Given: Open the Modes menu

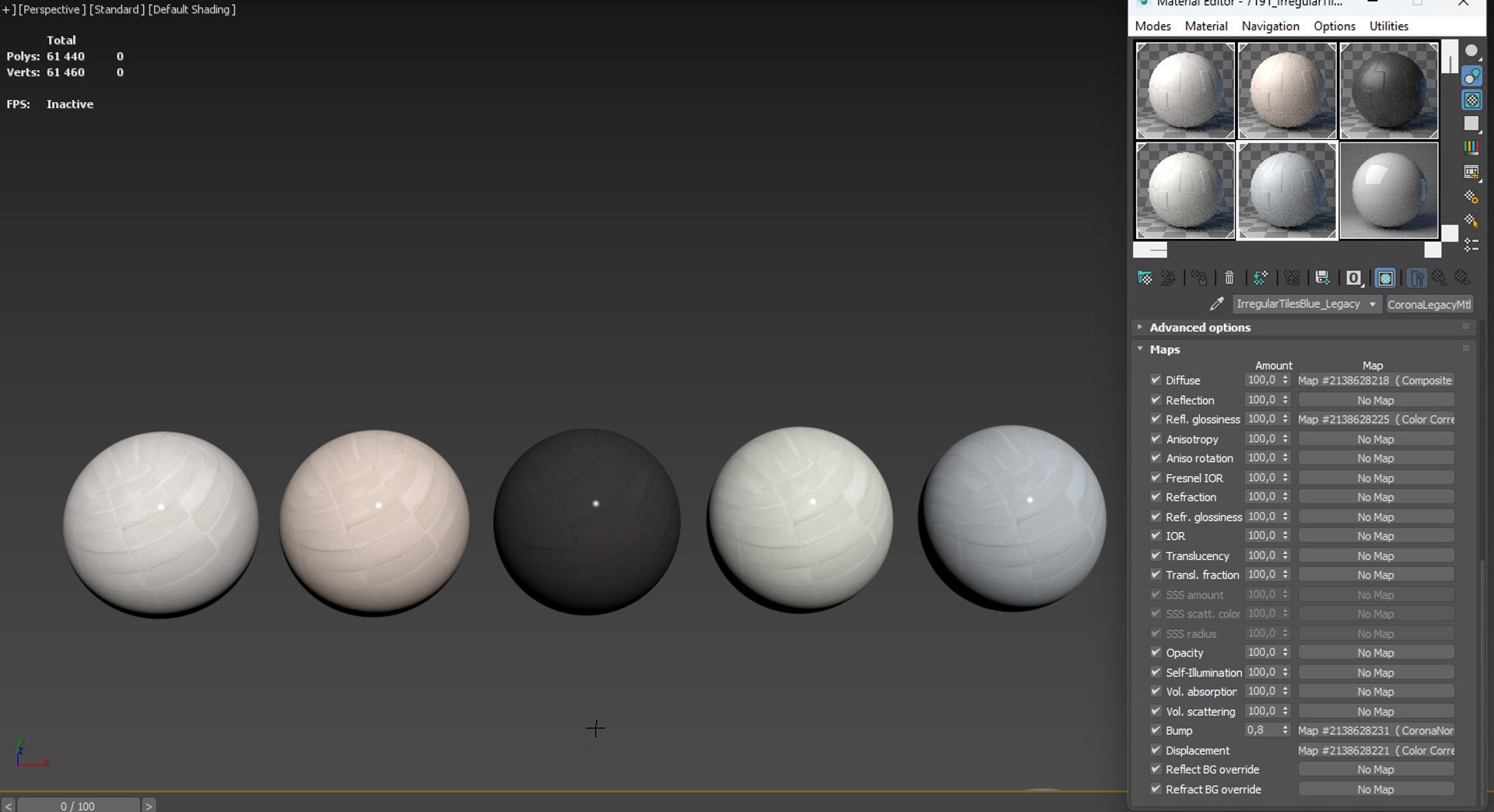Looking at the screenshot, I should click(x=1152, y=26).
